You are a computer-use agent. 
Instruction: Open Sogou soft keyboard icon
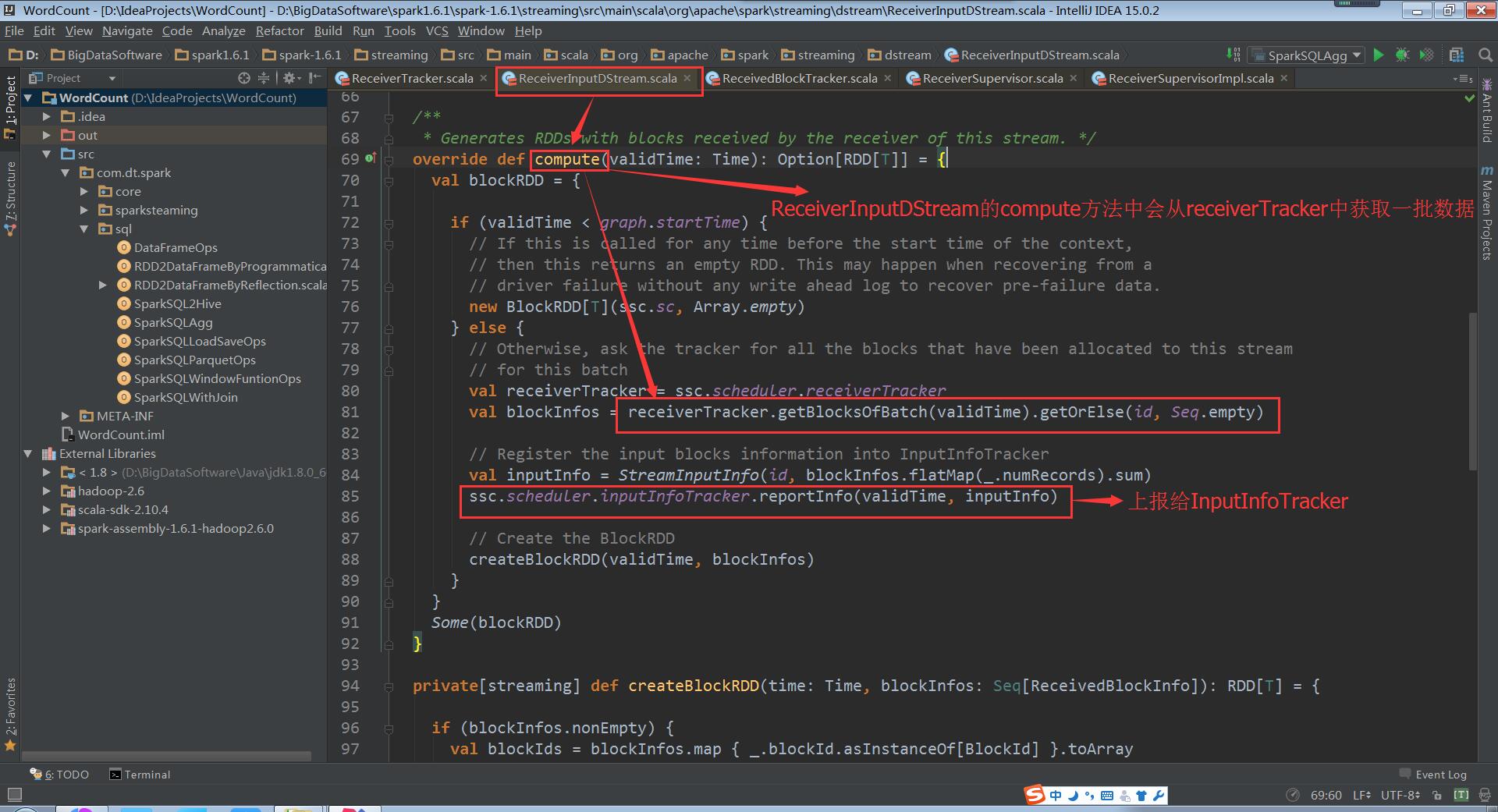coord(1107,796)
